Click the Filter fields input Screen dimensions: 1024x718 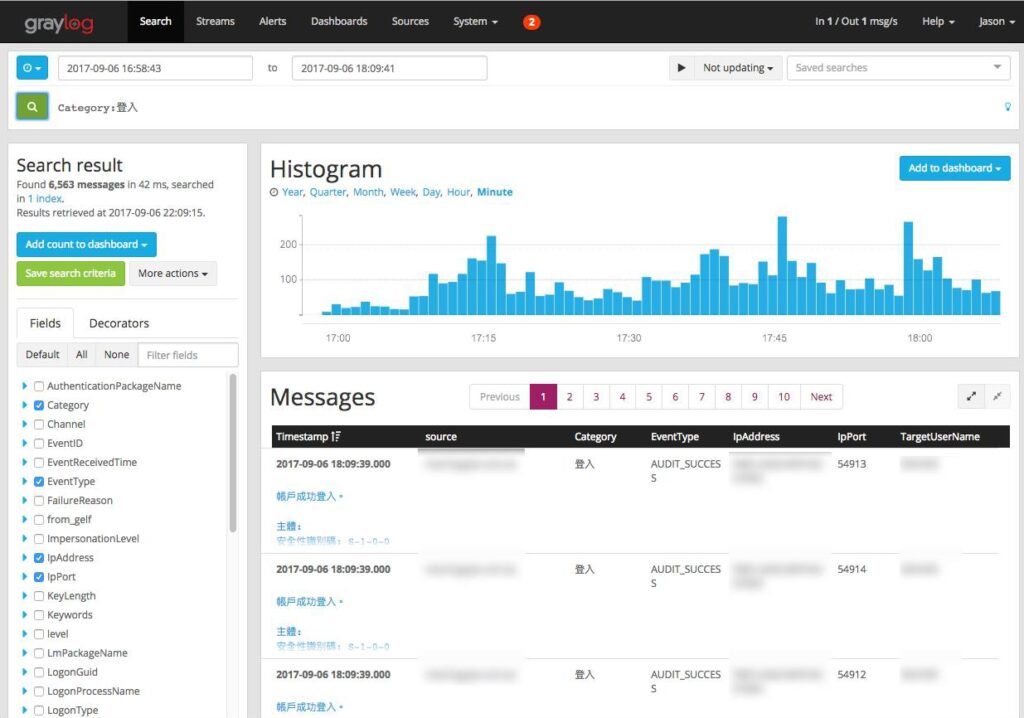point(188,355)
